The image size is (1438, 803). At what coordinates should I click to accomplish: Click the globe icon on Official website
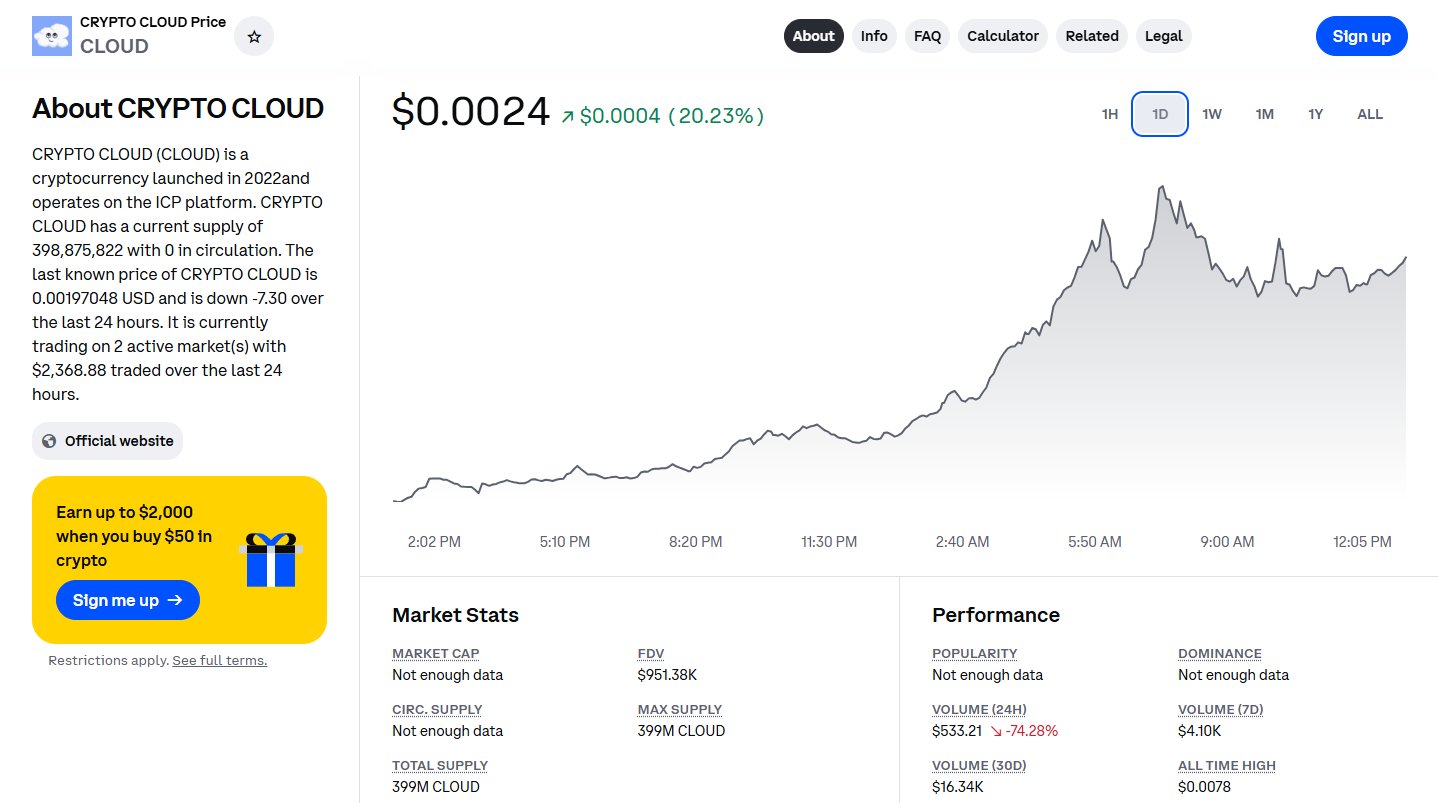click(x=49, y=441)
